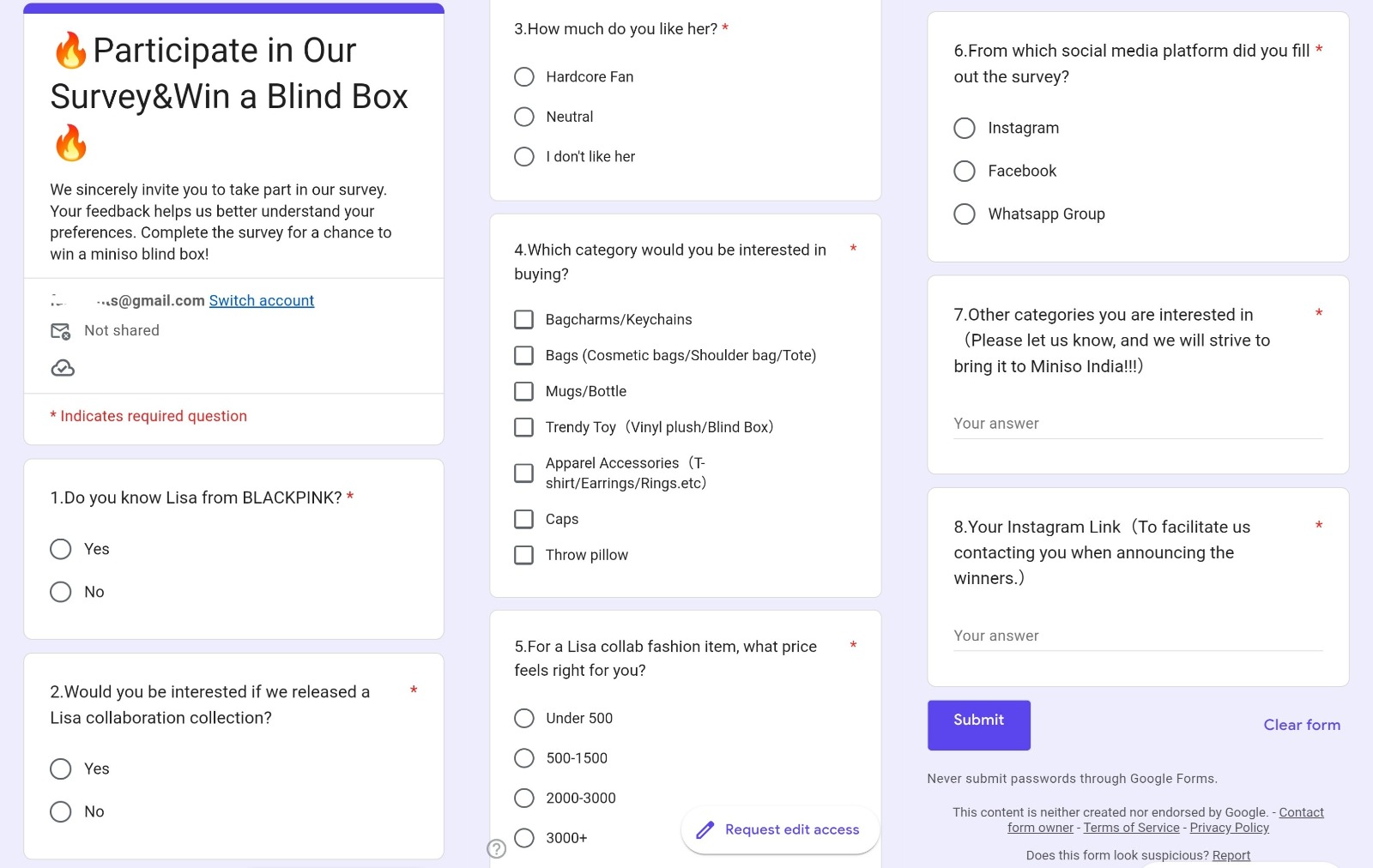
Task: Select Yes for knowing Lisa from BLACKPINK
Action: [x=61, y=549]
